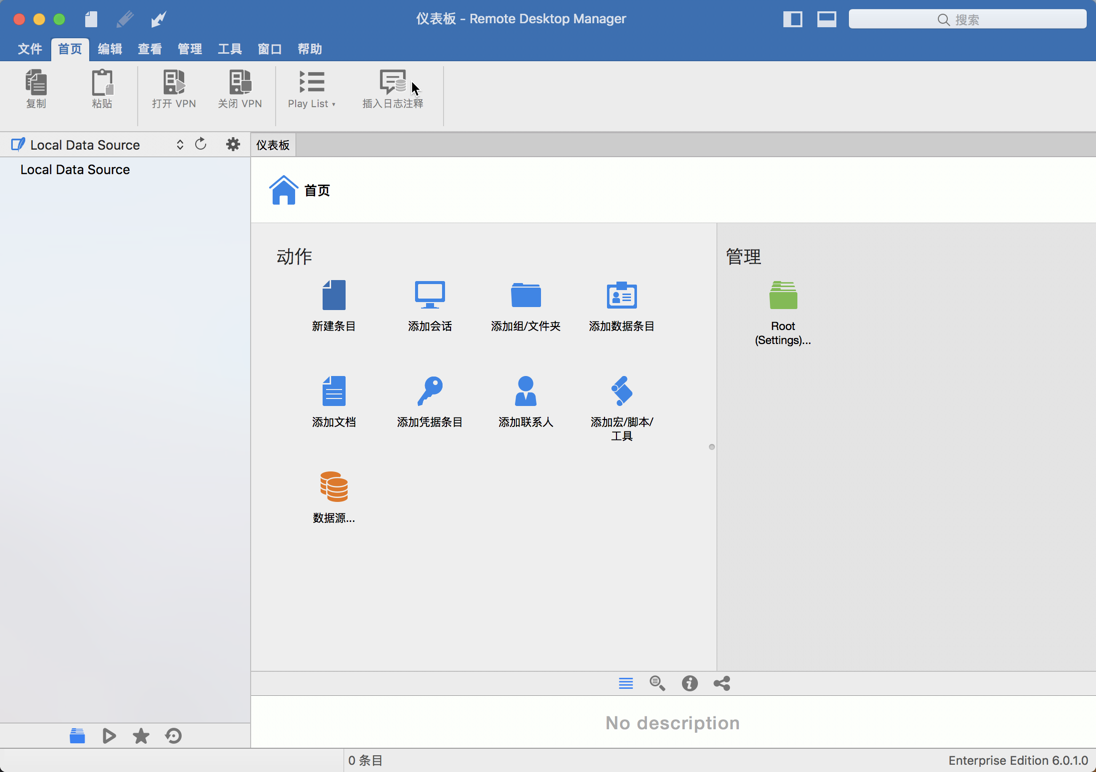
Task: Select the 添加文档 document icon
Action: 334,391
